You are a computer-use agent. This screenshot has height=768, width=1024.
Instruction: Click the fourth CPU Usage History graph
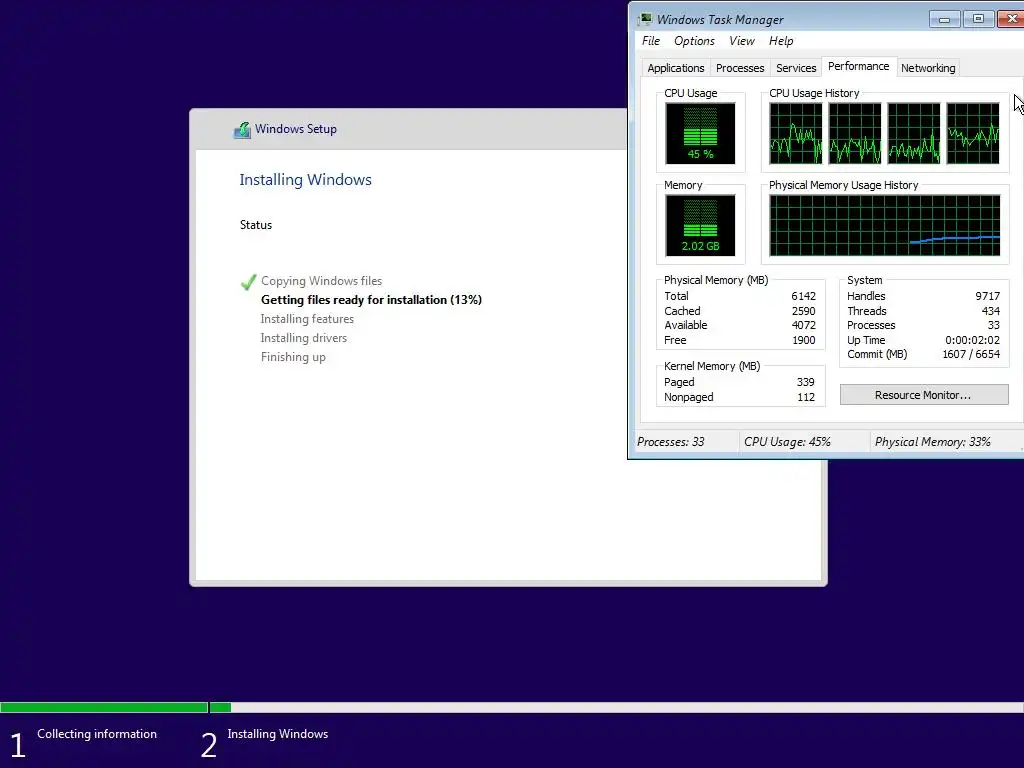pyautogui.click(x=973, y=133)
